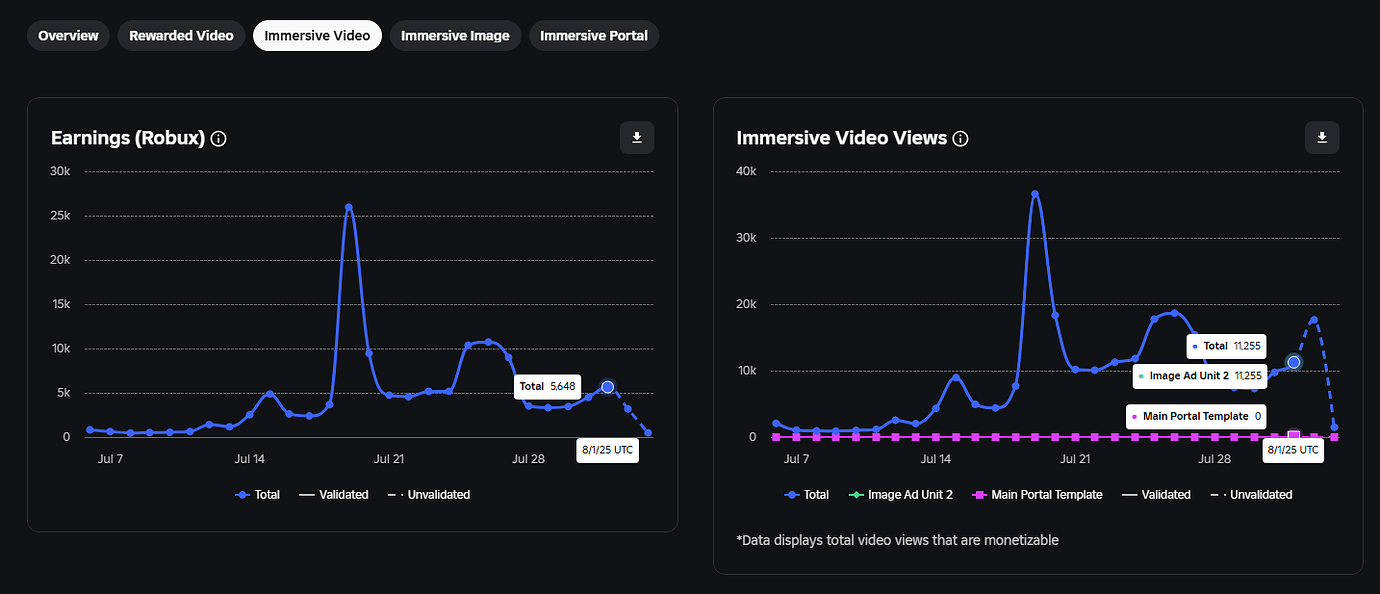Viewport: 1380px width, 594px height.
Task: Click the "40k" y-axis label on Views chart
Action: [745, 171]
